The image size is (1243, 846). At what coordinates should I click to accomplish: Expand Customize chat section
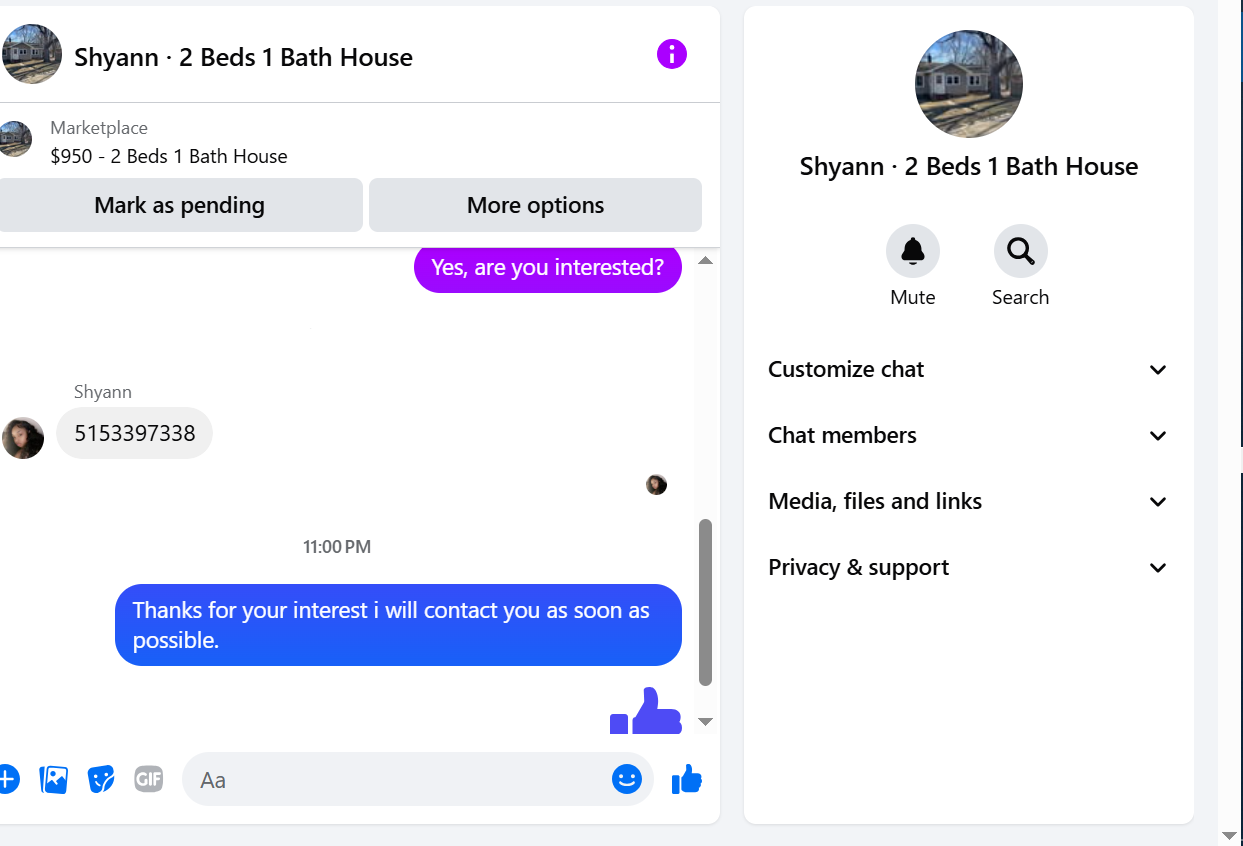pos(967,370)
